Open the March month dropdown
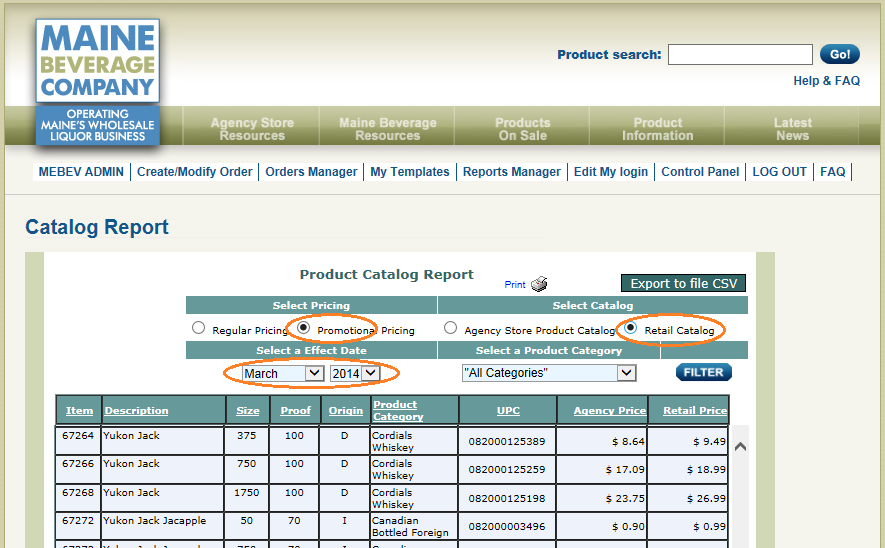The height and width of the screenshot is (548, 885). [x=283, y=373]
